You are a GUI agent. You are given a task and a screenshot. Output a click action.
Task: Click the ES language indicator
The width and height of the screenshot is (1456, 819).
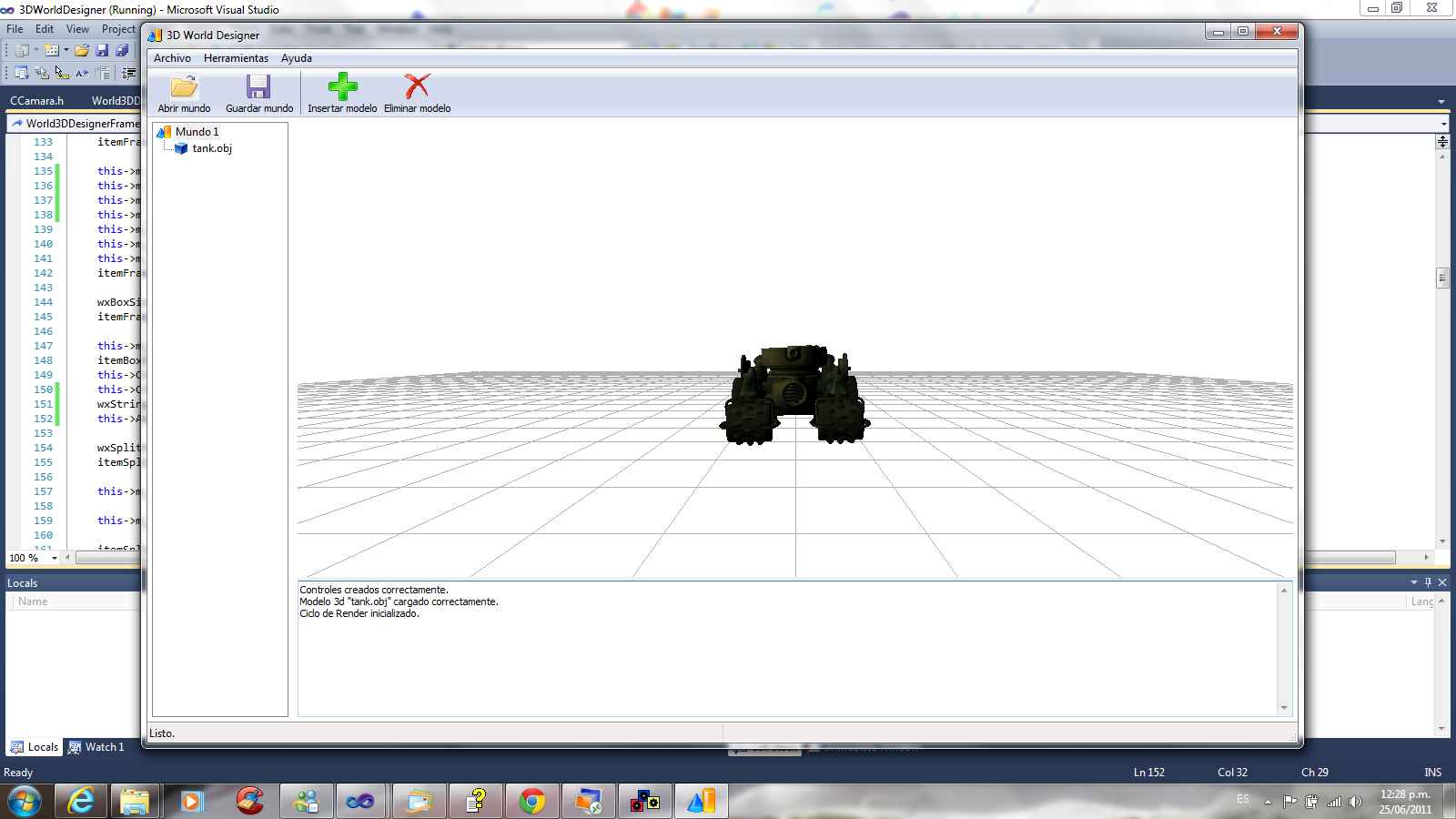coord(1243,799)
